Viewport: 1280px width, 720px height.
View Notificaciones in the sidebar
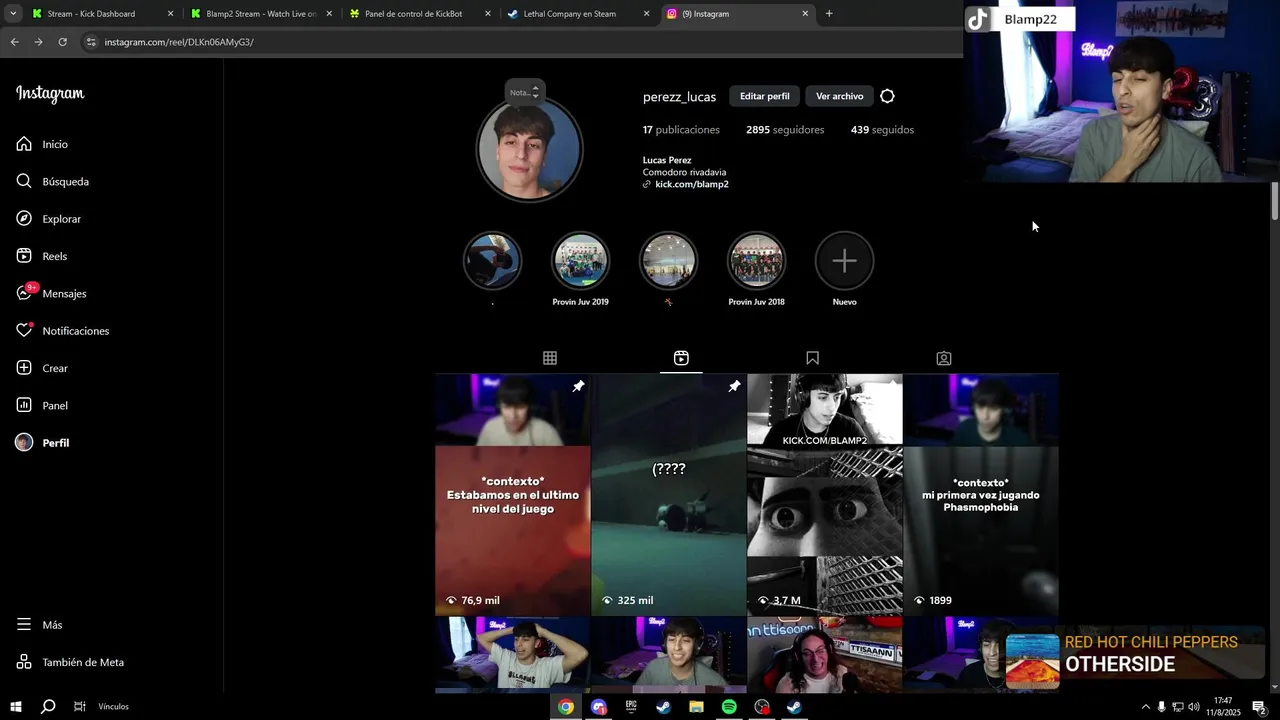coord(63,331)
